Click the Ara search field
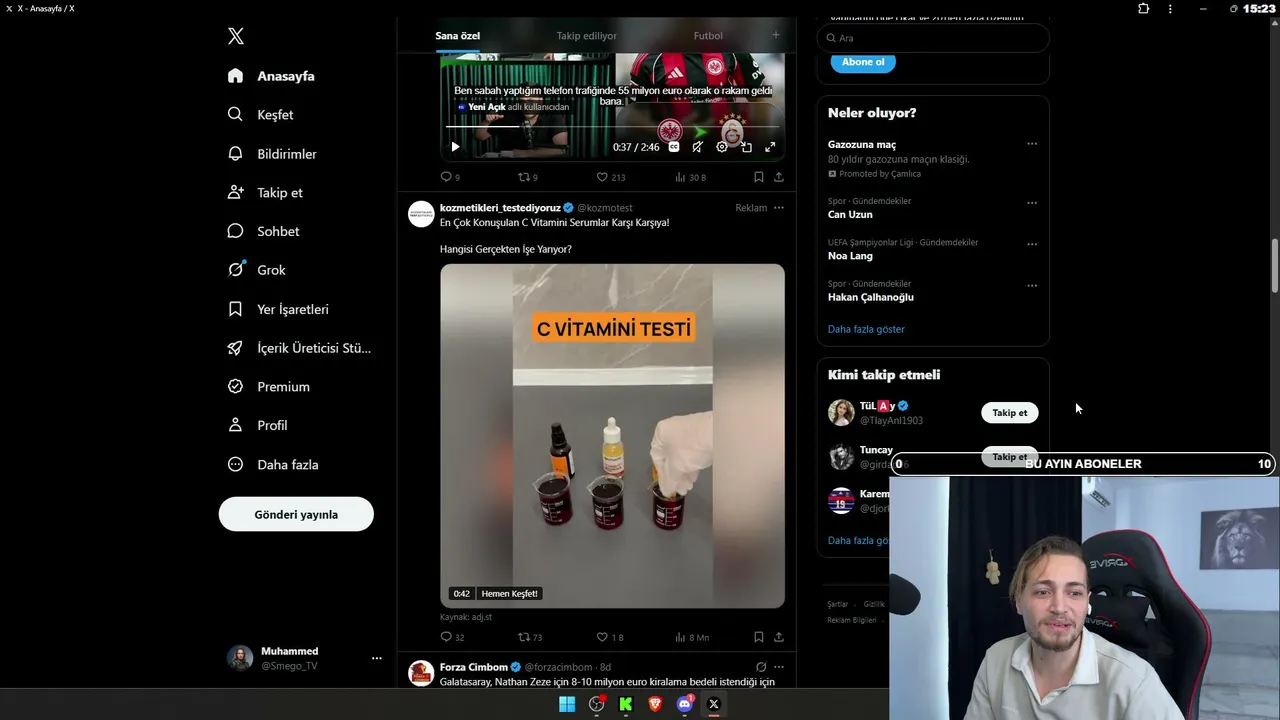The image size is (1280, 720). (x=933, y=38)
